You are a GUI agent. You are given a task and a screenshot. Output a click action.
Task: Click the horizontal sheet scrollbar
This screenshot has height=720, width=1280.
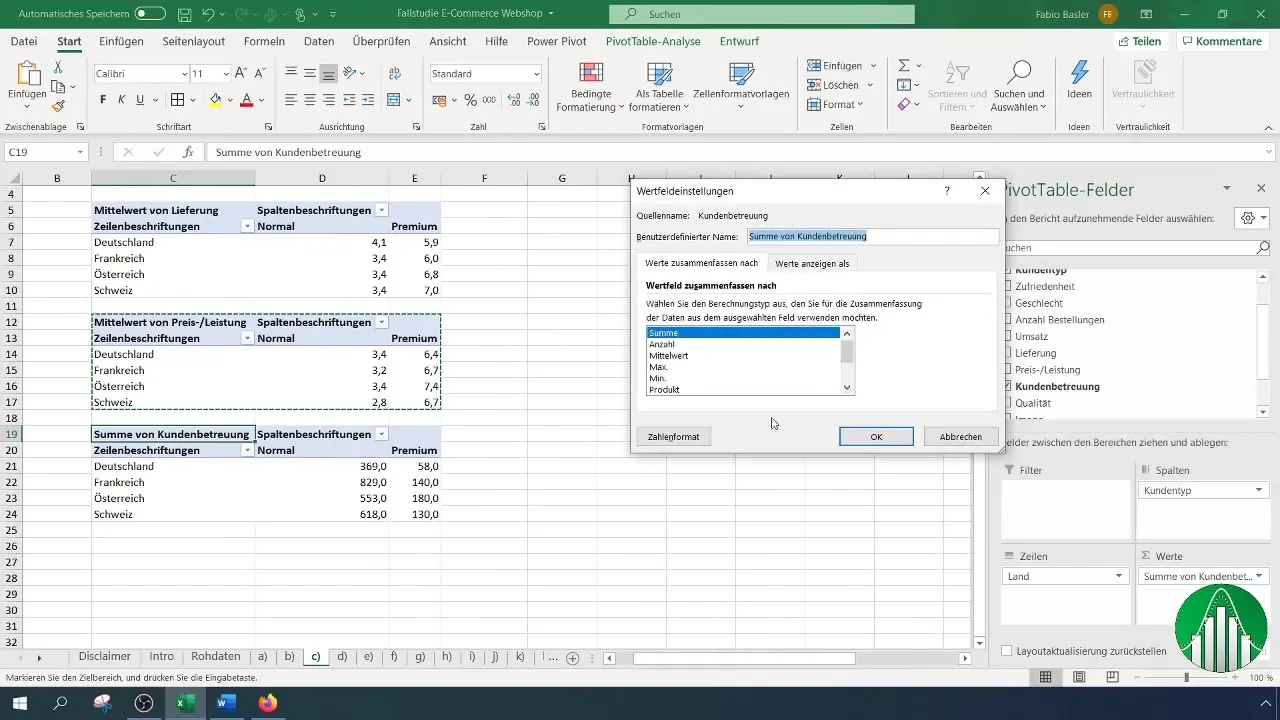click(744, 658)
